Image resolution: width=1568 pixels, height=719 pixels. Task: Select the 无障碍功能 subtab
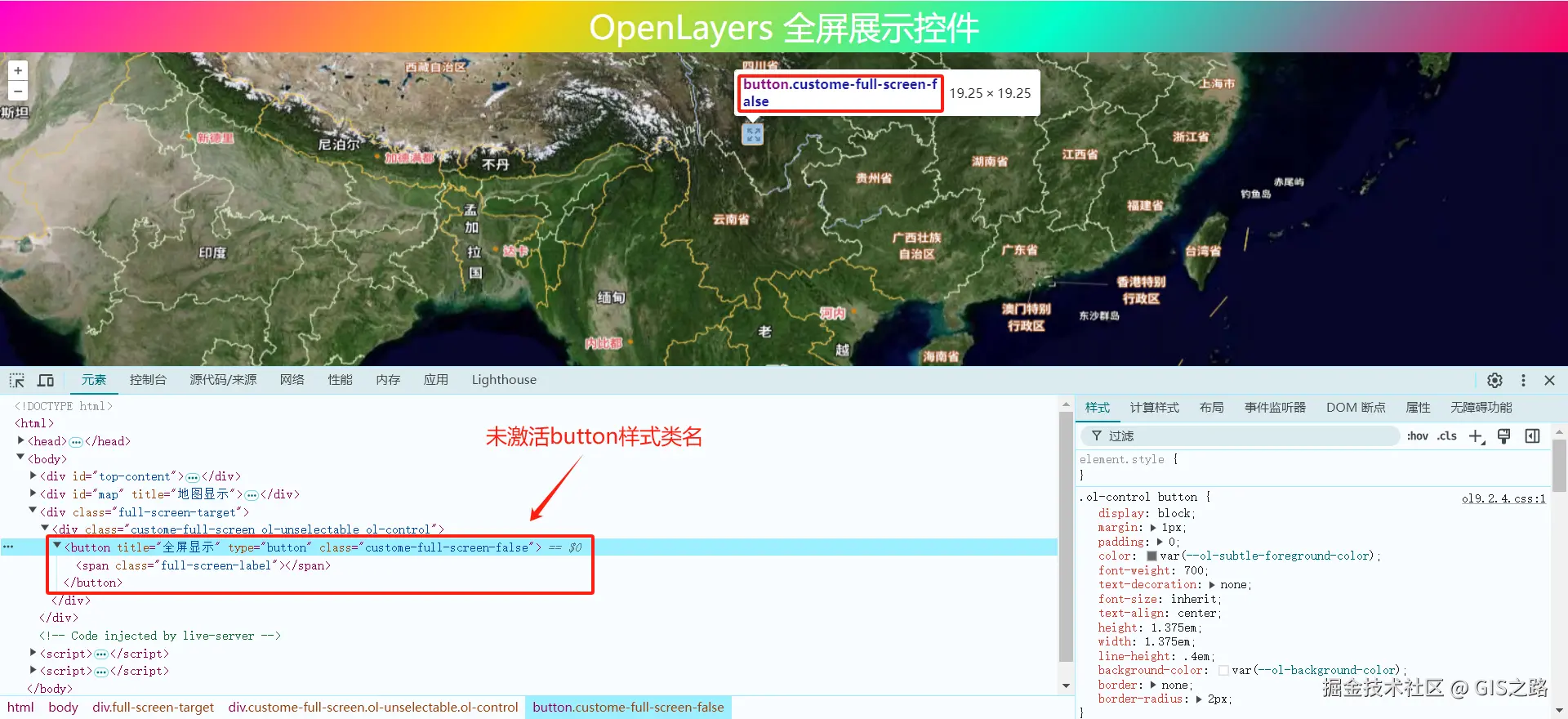[1481, 408]
